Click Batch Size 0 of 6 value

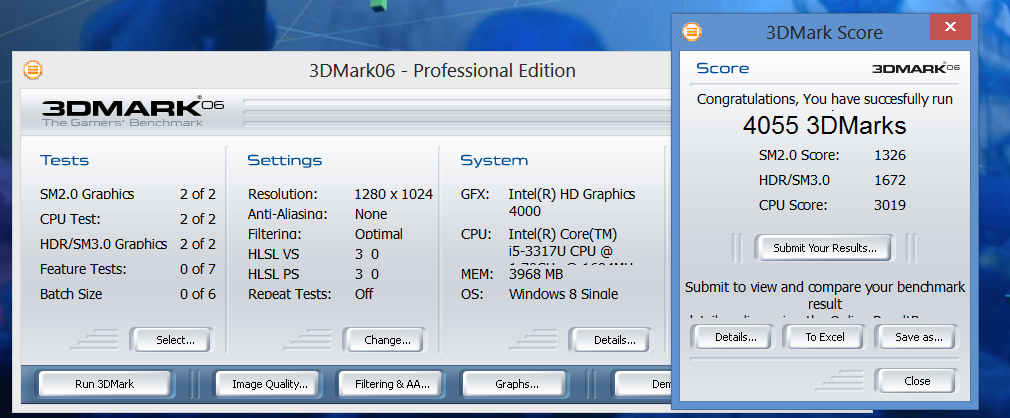pos(198,294)
